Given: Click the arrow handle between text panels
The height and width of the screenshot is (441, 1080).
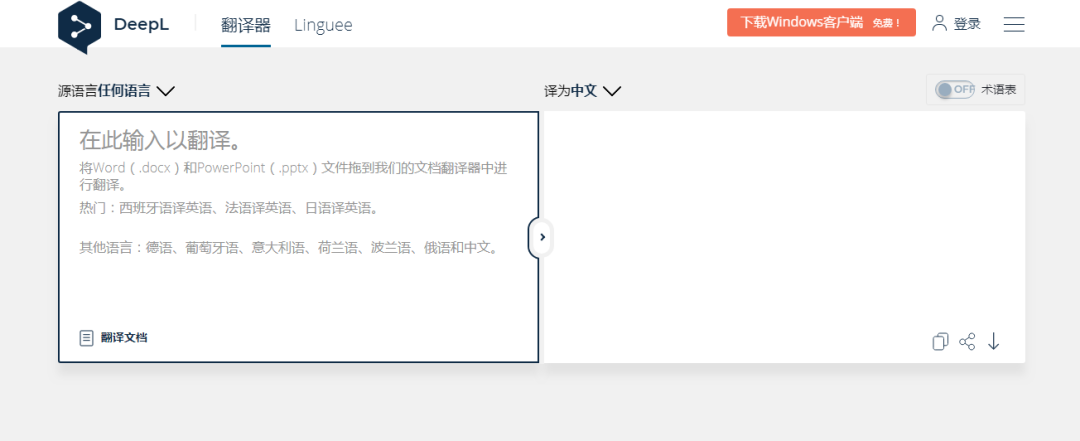Looking at the screenshot, I should (541, 237).
